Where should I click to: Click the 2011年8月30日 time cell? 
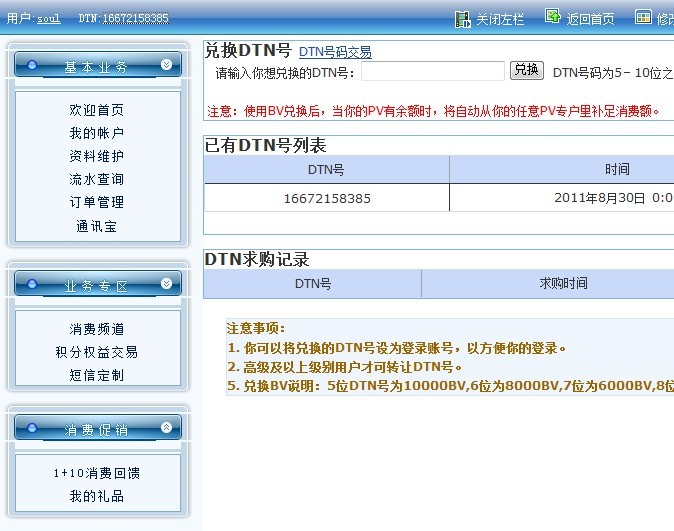[562, 198]
